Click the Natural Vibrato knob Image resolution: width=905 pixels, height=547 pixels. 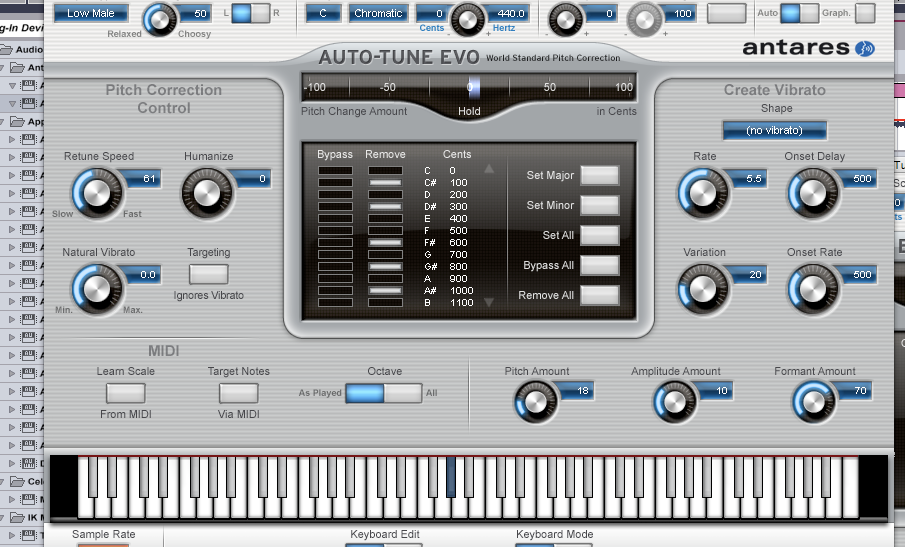[x=97, y=289]
